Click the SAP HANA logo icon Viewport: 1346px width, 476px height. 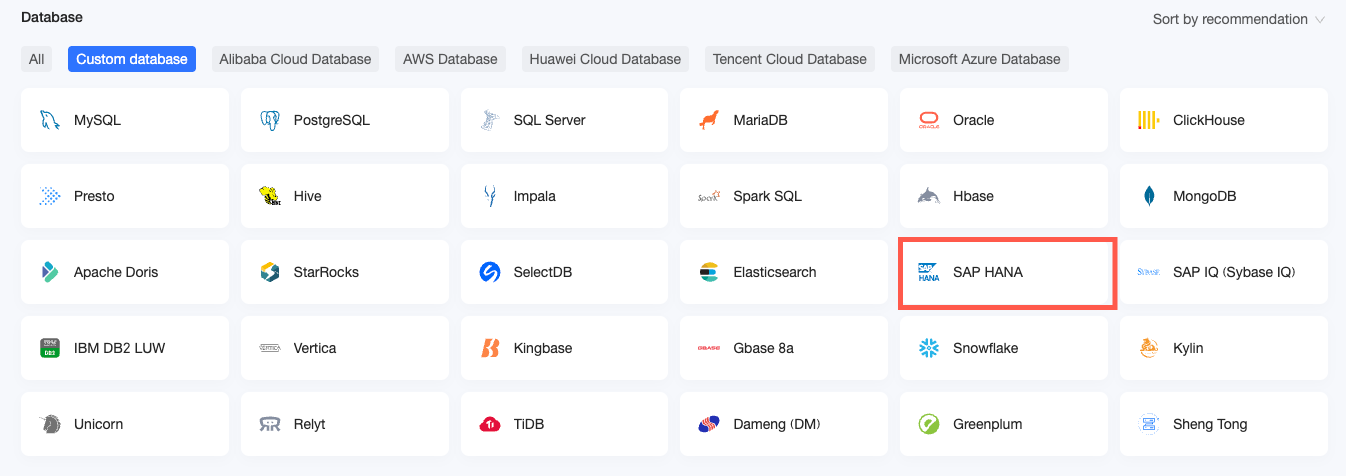929,272
